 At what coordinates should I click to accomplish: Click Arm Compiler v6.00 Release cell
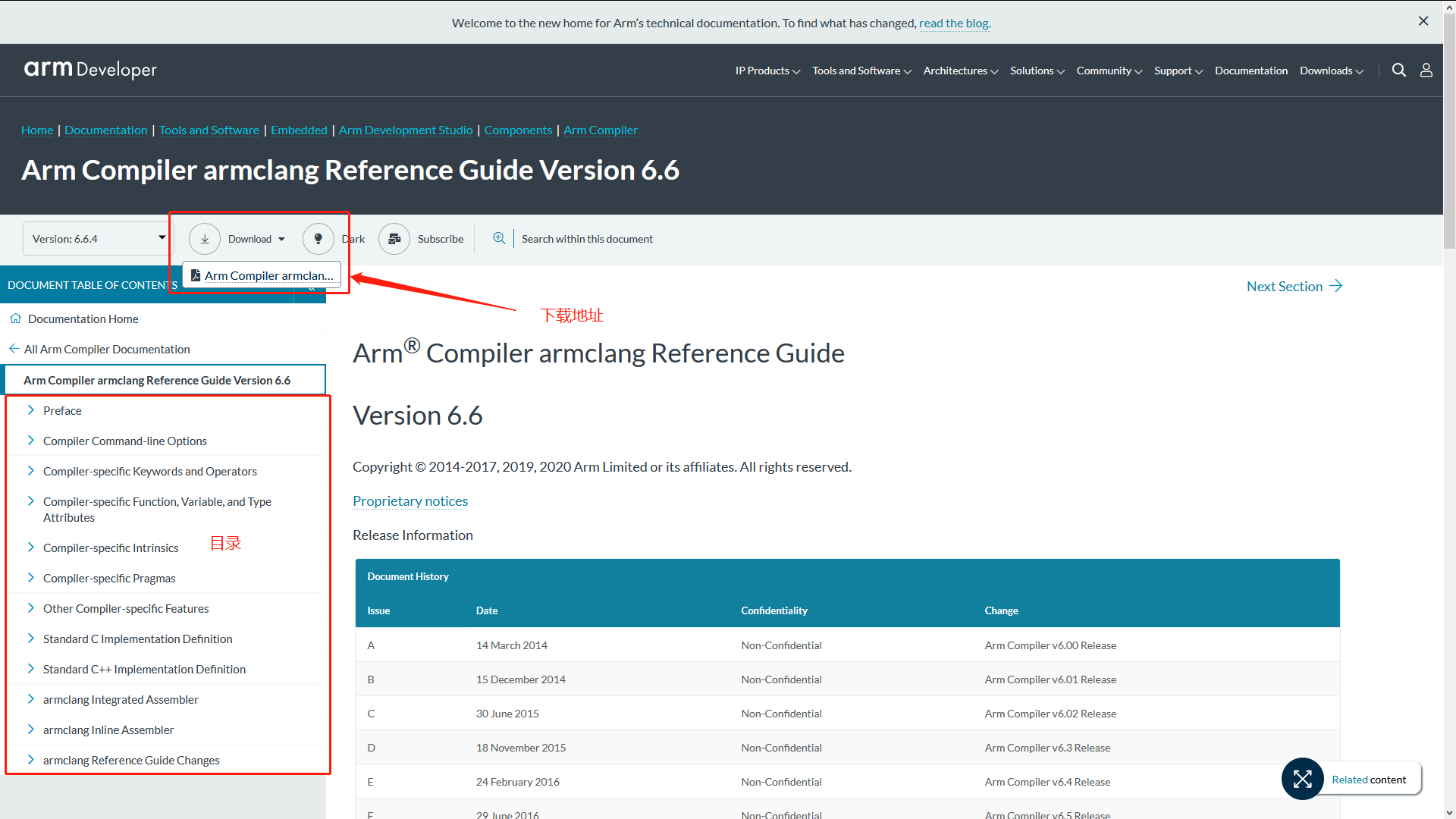(x=1050, y=645)
